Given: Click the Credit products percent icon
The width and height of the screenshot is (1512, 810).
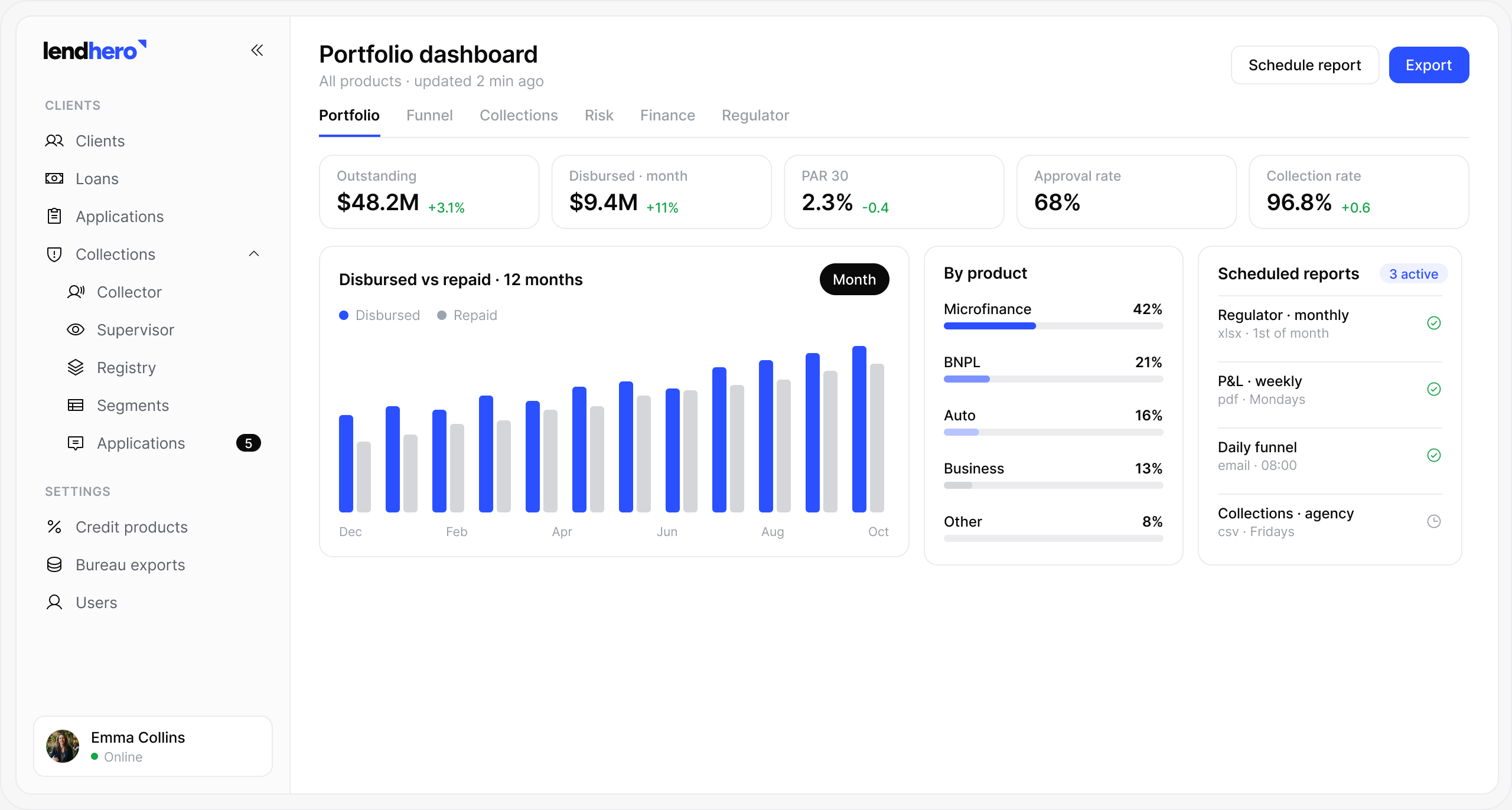Looking at the screenshot, I should coord(54,527).
